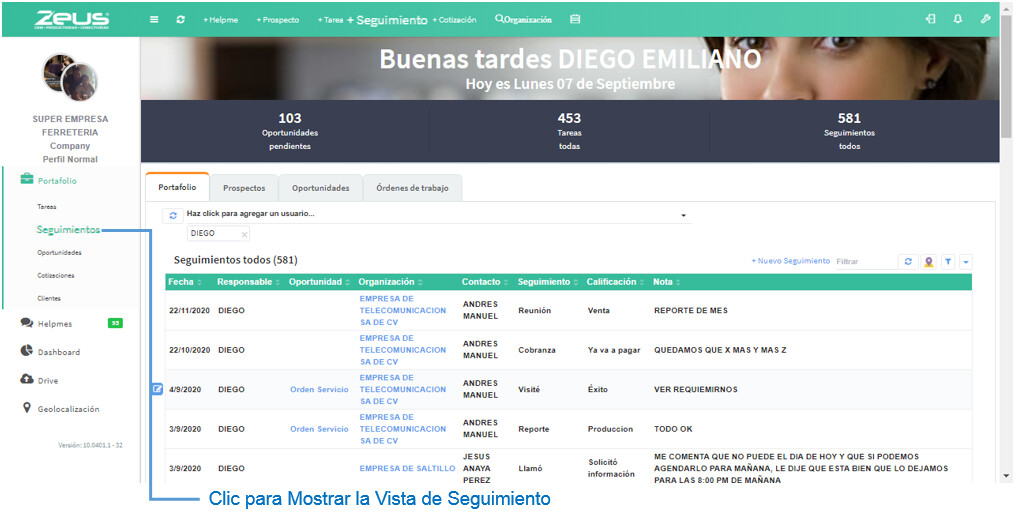Viewport: 1016px width, 514px height.
Task: Sort by Oportunidad column header
Action: click(x=319, y=282)
